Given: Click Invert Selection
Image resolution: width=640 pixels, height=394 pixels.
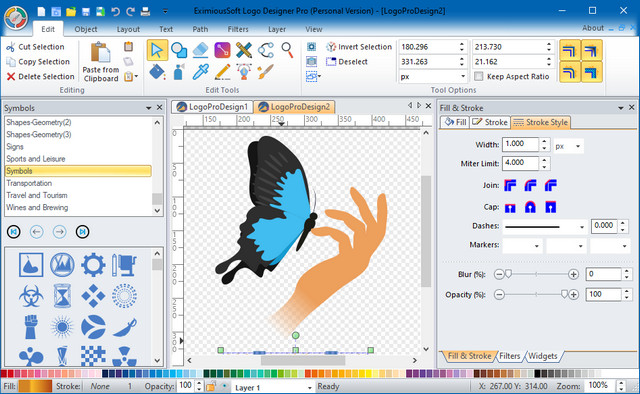Looking at the screenshot, I should pyautogui.click(x=359, y=47).
